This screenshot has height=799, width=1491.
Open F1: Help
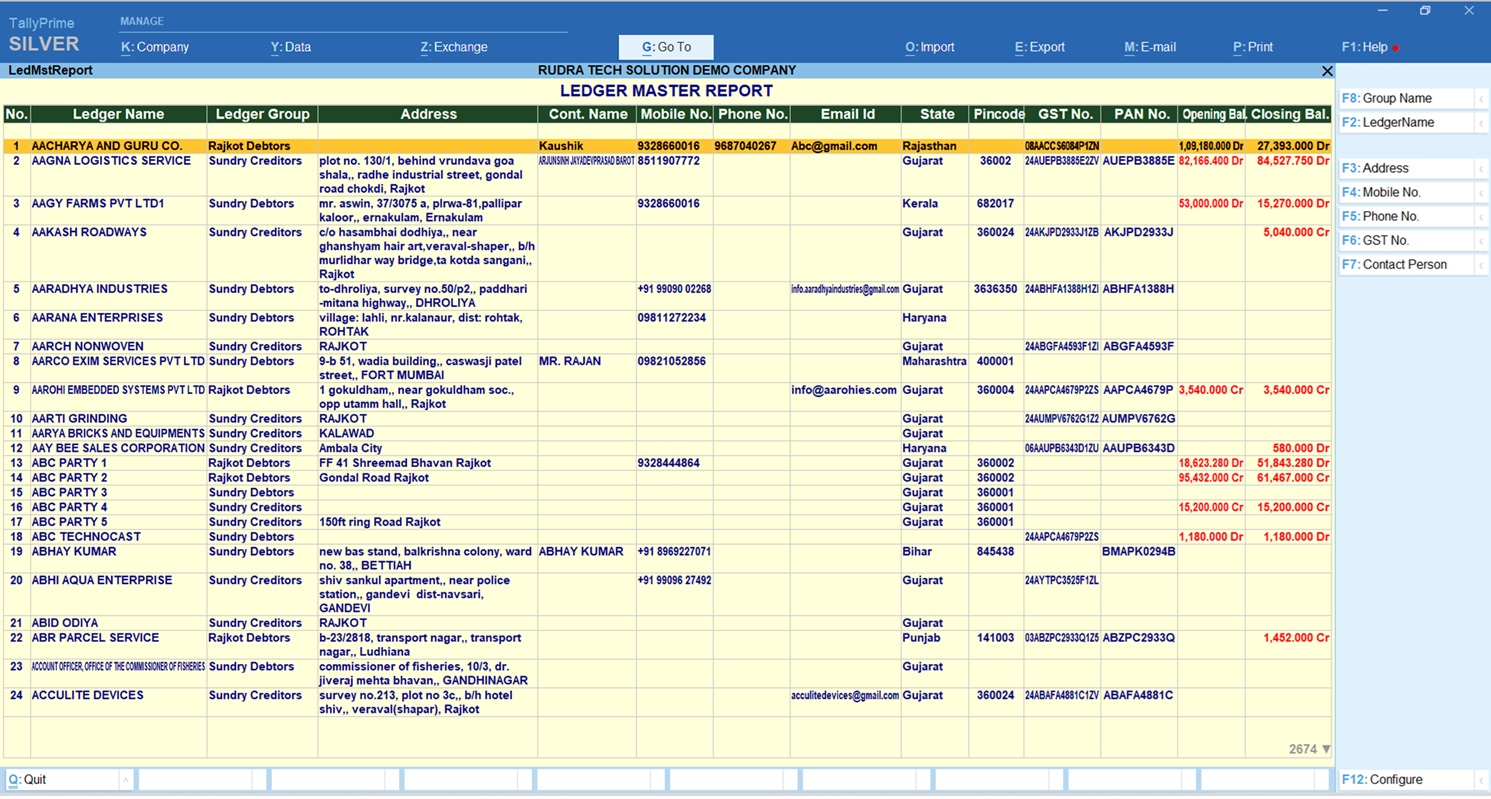coord(1365,47)
